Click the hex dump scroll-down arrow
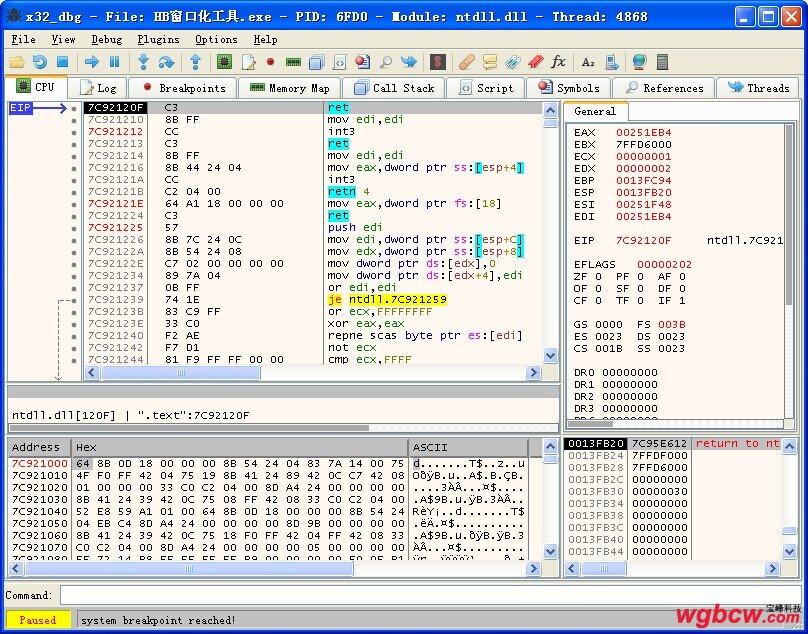 pyautogui.click(x=550, y=552)
